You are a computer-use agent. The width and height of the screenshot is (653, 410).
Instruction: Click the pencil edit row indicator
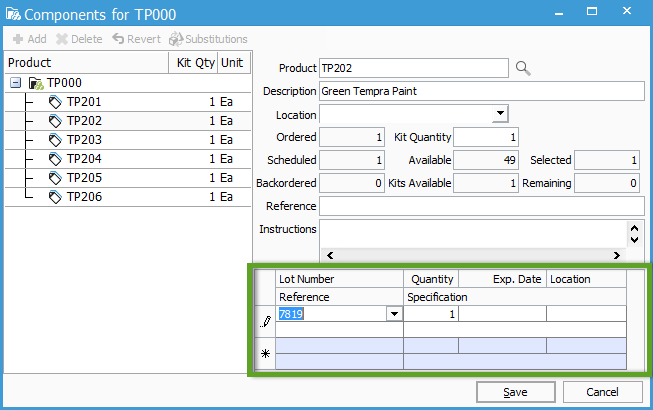(265, 321)
